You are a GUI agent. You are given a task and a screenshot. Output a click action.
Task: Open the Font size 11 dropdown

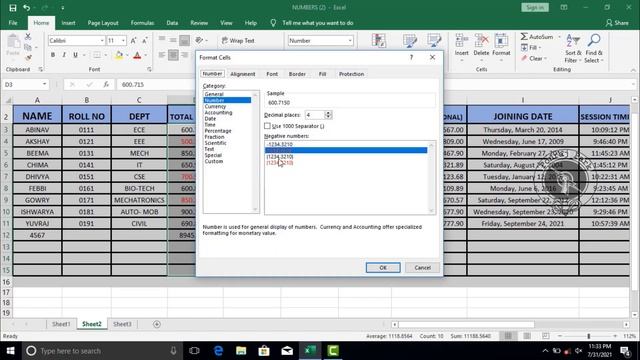point(123,40)
